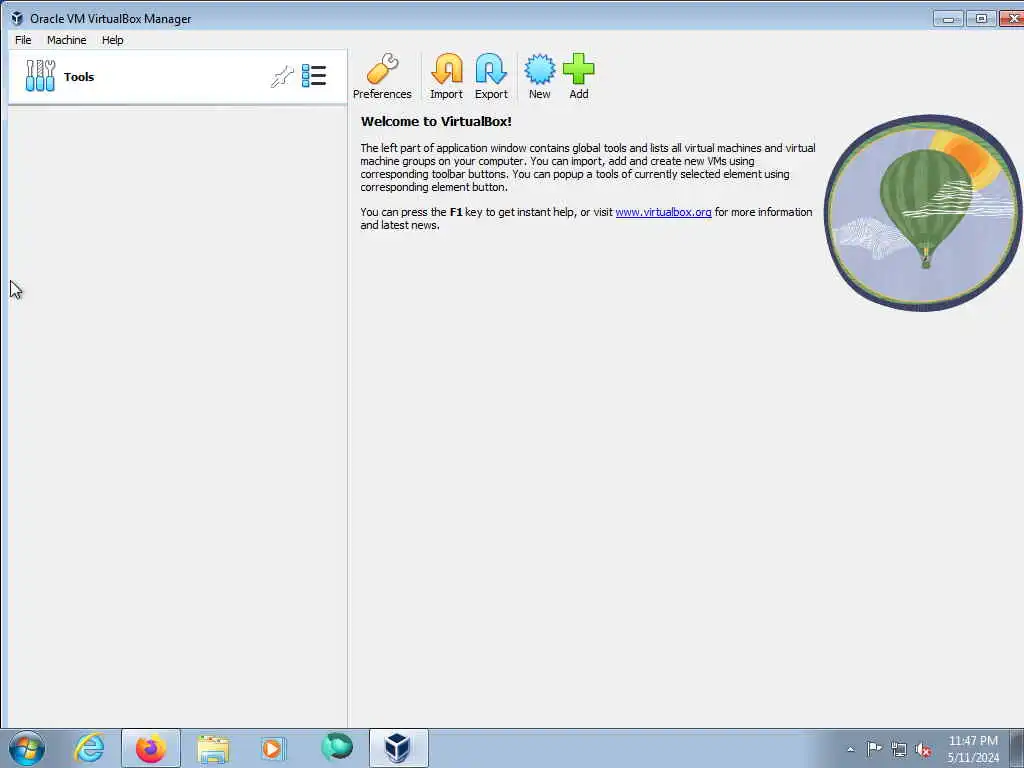
Task: Click the green globe taskbar icon
Action: [337, 747]
